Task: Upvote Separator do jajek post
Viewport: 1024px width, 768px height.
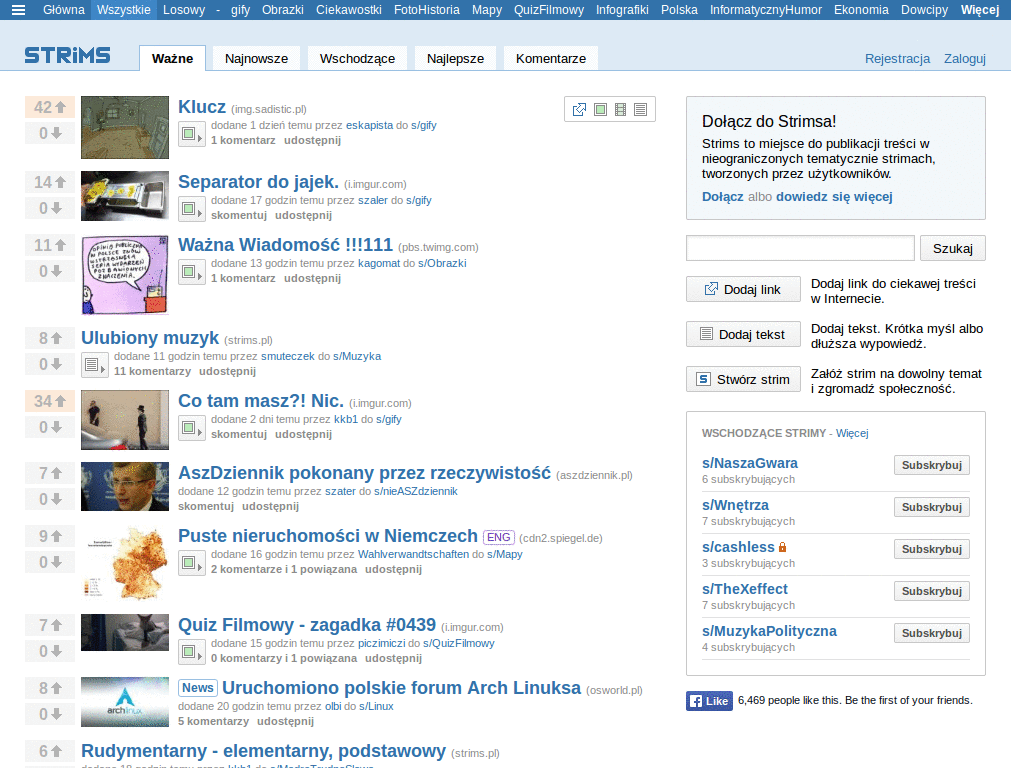Action: (50, 182)
